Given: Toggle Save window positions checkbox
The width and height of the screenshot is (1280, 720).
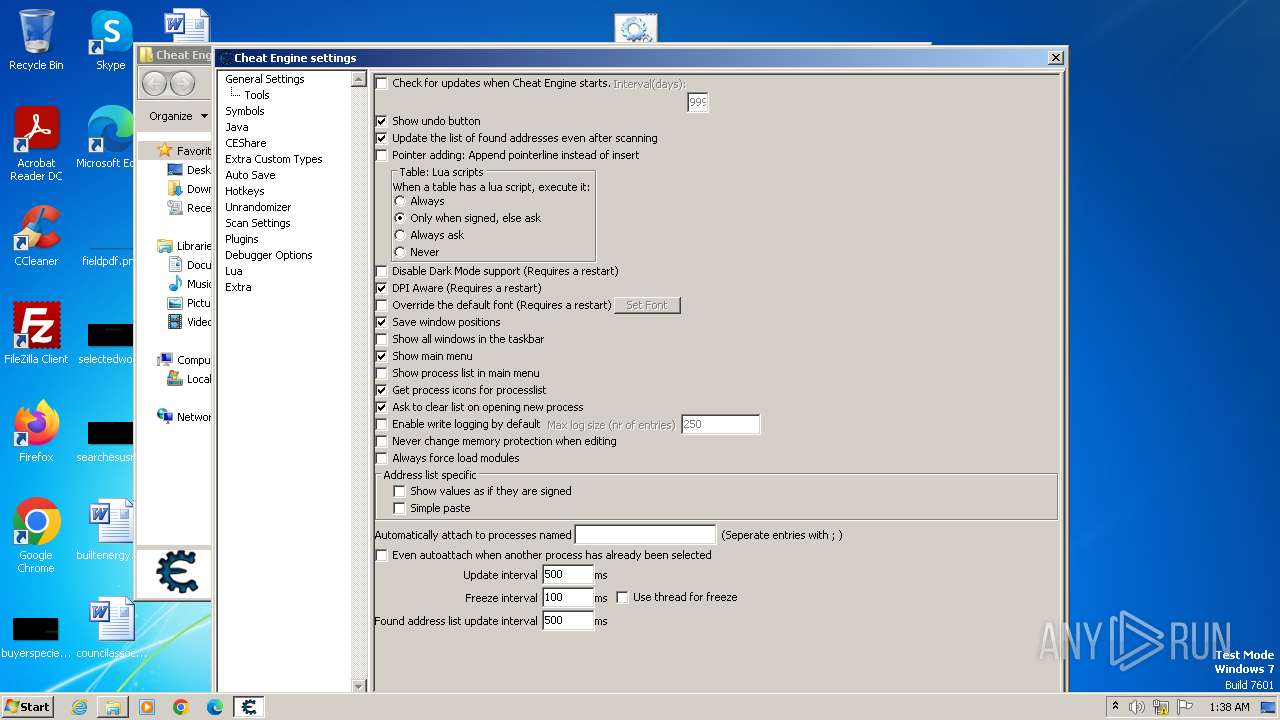Looking at the screenshot, I should tap(382, 322).
